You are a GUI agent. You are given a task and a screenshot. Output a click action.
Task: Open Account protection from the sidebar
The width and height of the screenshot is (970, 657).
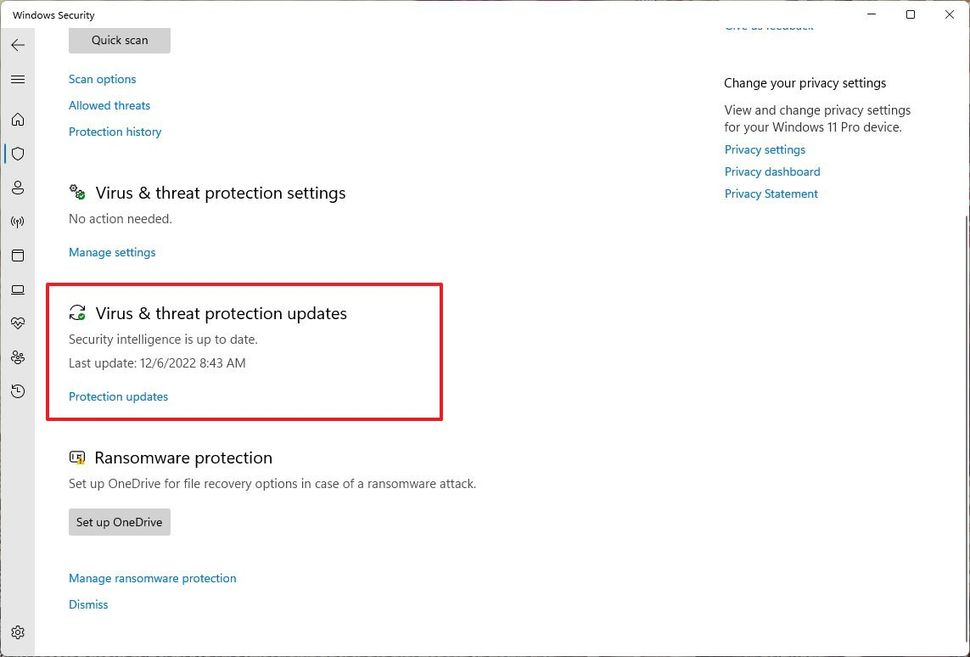pyautogui.click(x=18, y=187)
